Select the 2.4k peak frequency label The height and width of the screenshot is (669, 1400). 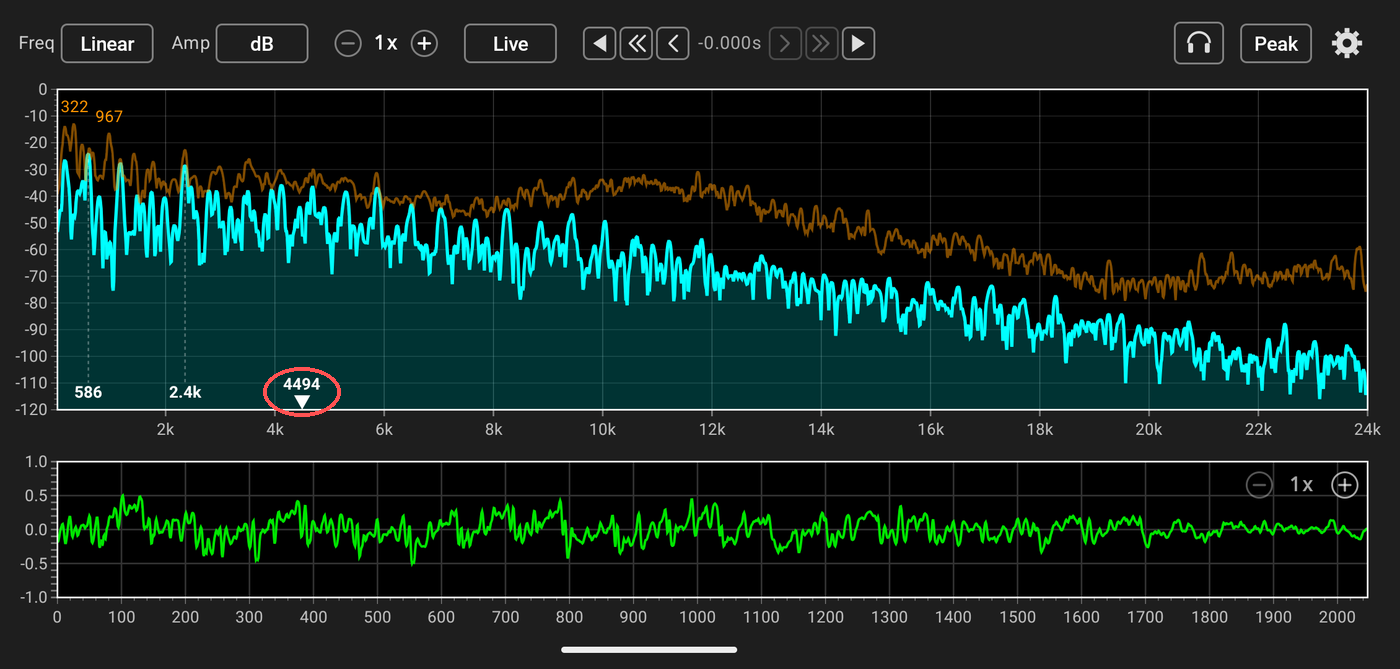click(x=185, y=392)
